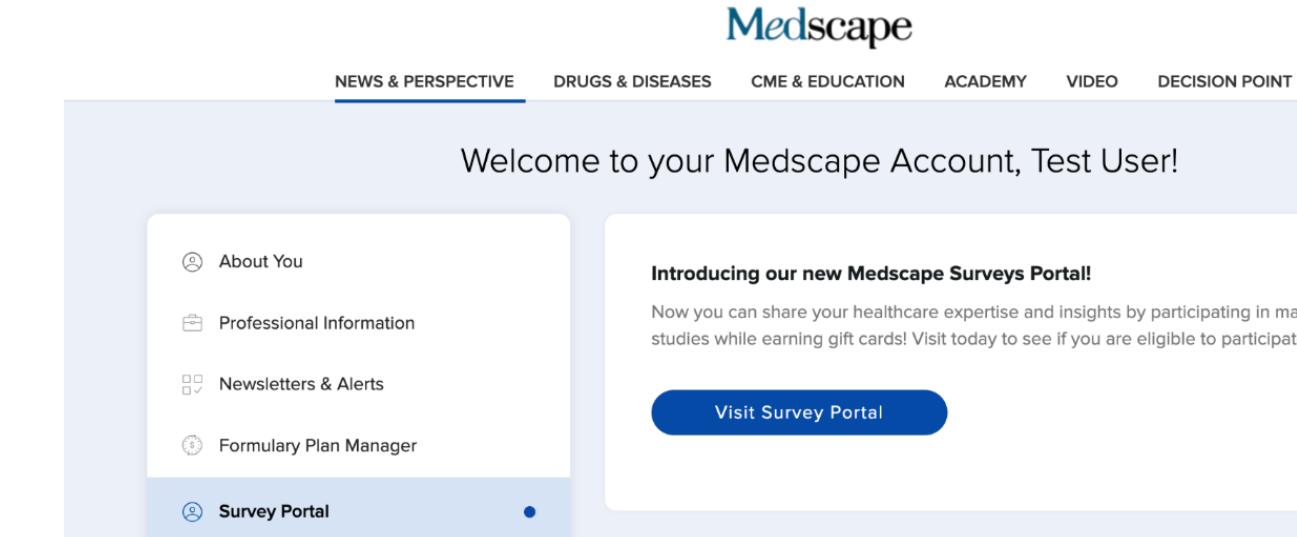Open Newsletters & Alerts label
Viewport: 1297px width, 537px height.
coord(301,384)
